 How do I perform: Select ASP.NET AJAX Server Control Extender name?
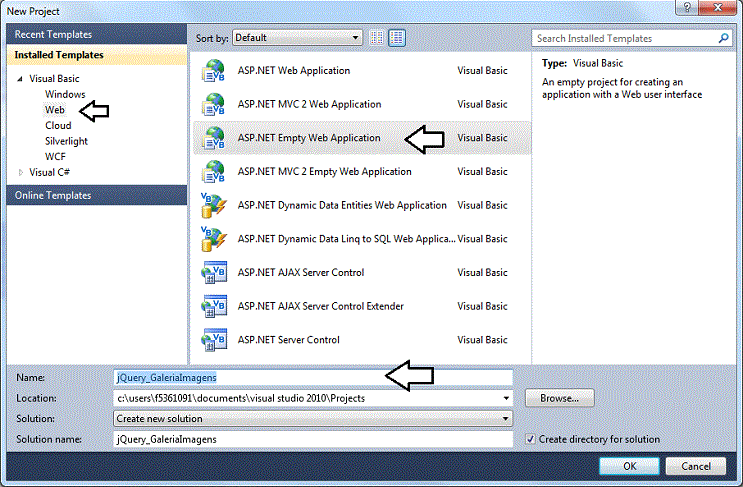[321, 306]
